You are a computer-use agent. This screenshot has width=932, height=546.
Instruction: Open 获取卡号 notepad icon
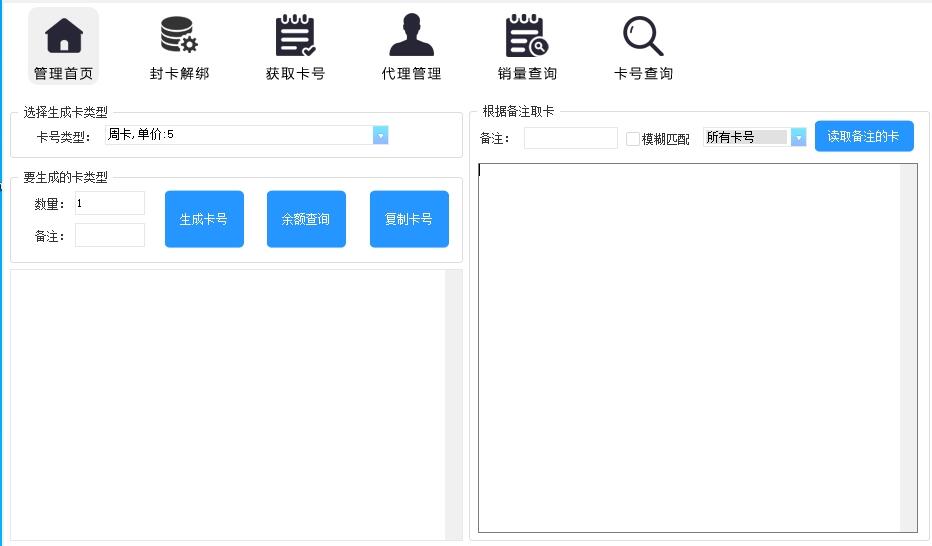[295, 36]
